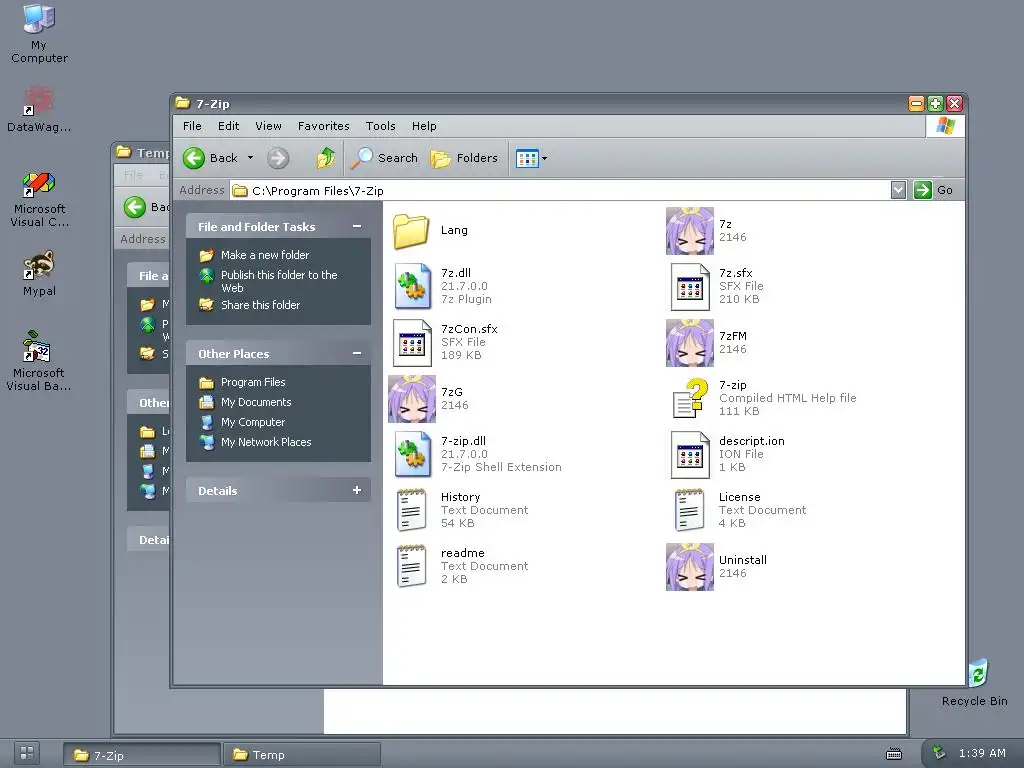1024x768 pixels.
Task: Toggle the Folders pane button
Action: [x=464, y=158]
